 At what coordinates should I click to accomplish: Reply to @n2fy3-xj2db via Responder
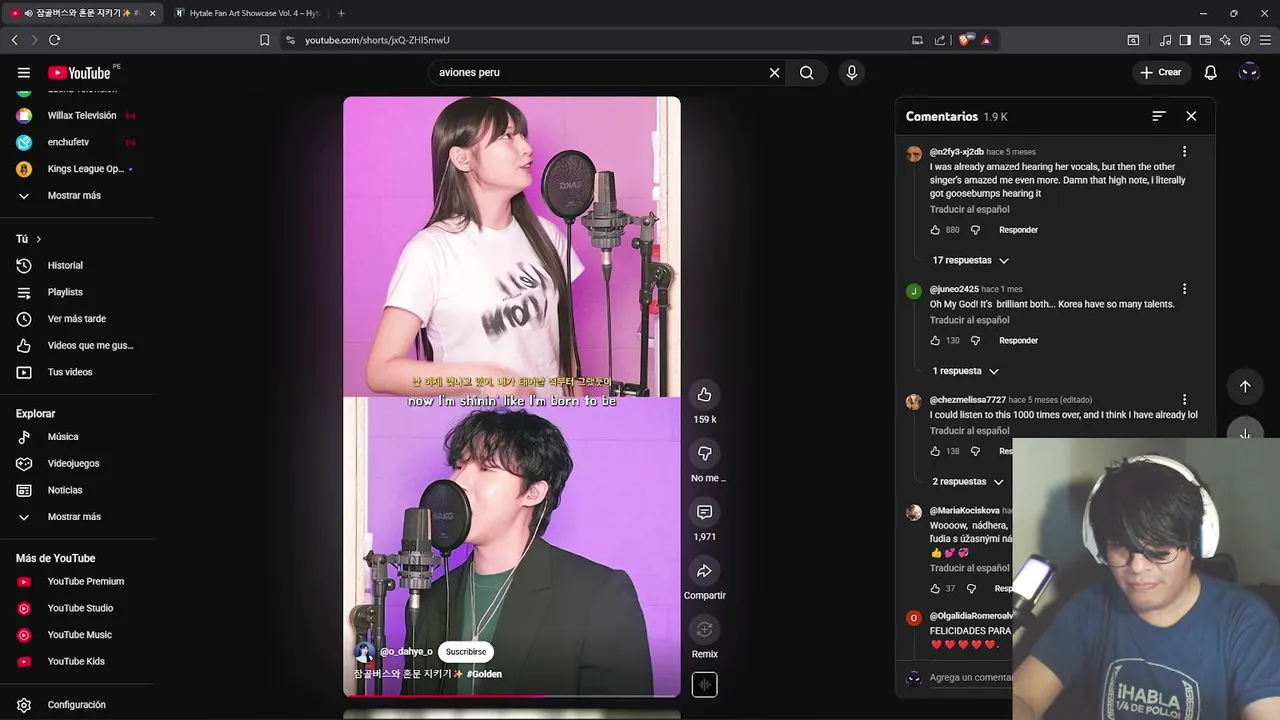pyautogui.click(x=1018, y=230)
